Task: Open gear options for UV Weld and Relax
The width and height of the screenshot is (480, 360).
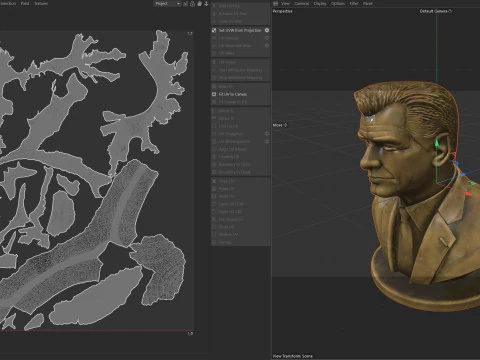Action: pyautogui.click(x=267, y=46)
